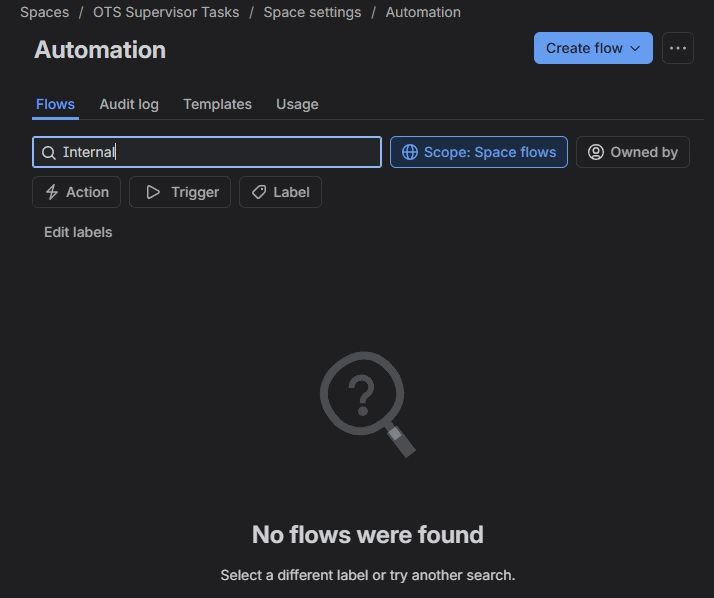Viewport: 714px width, 598px height.
Task: Click the 'Select a different label' hint text
Action: 367,575
